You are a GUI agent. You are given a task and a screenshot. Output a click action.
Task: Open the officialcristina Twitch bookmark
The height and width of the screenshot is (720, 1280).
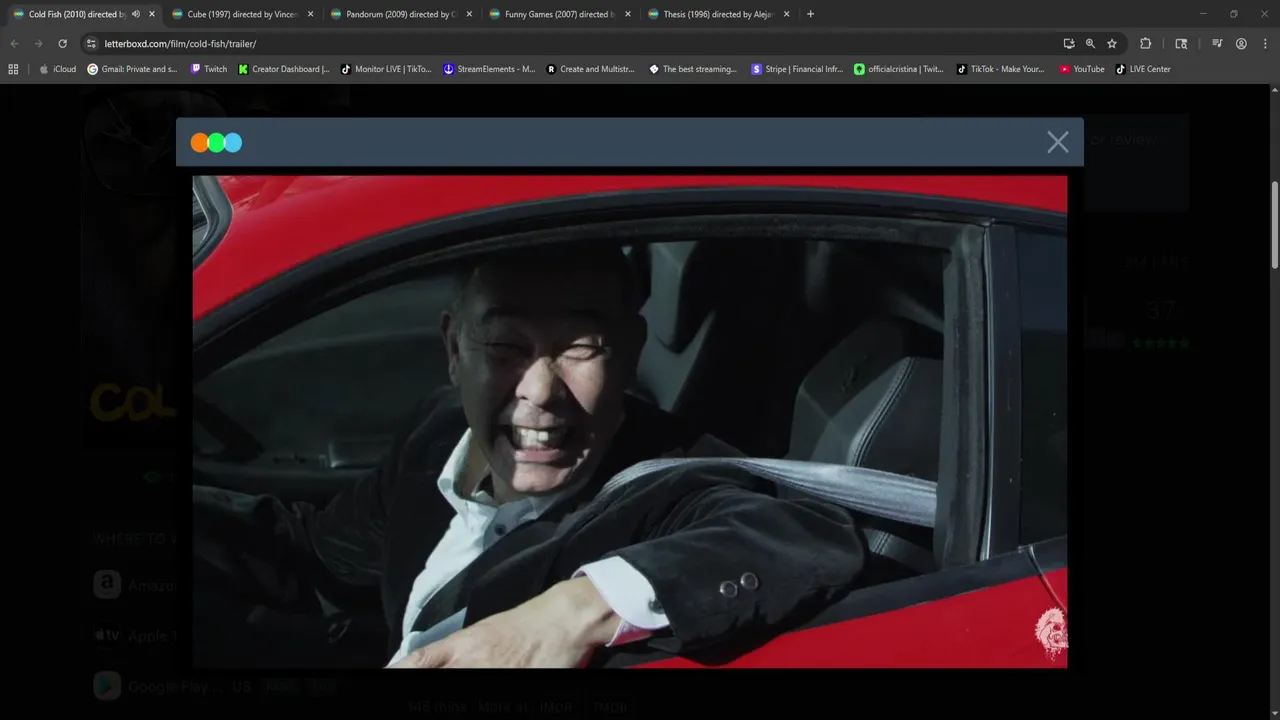pyautogui.click(x=898, y=69)
